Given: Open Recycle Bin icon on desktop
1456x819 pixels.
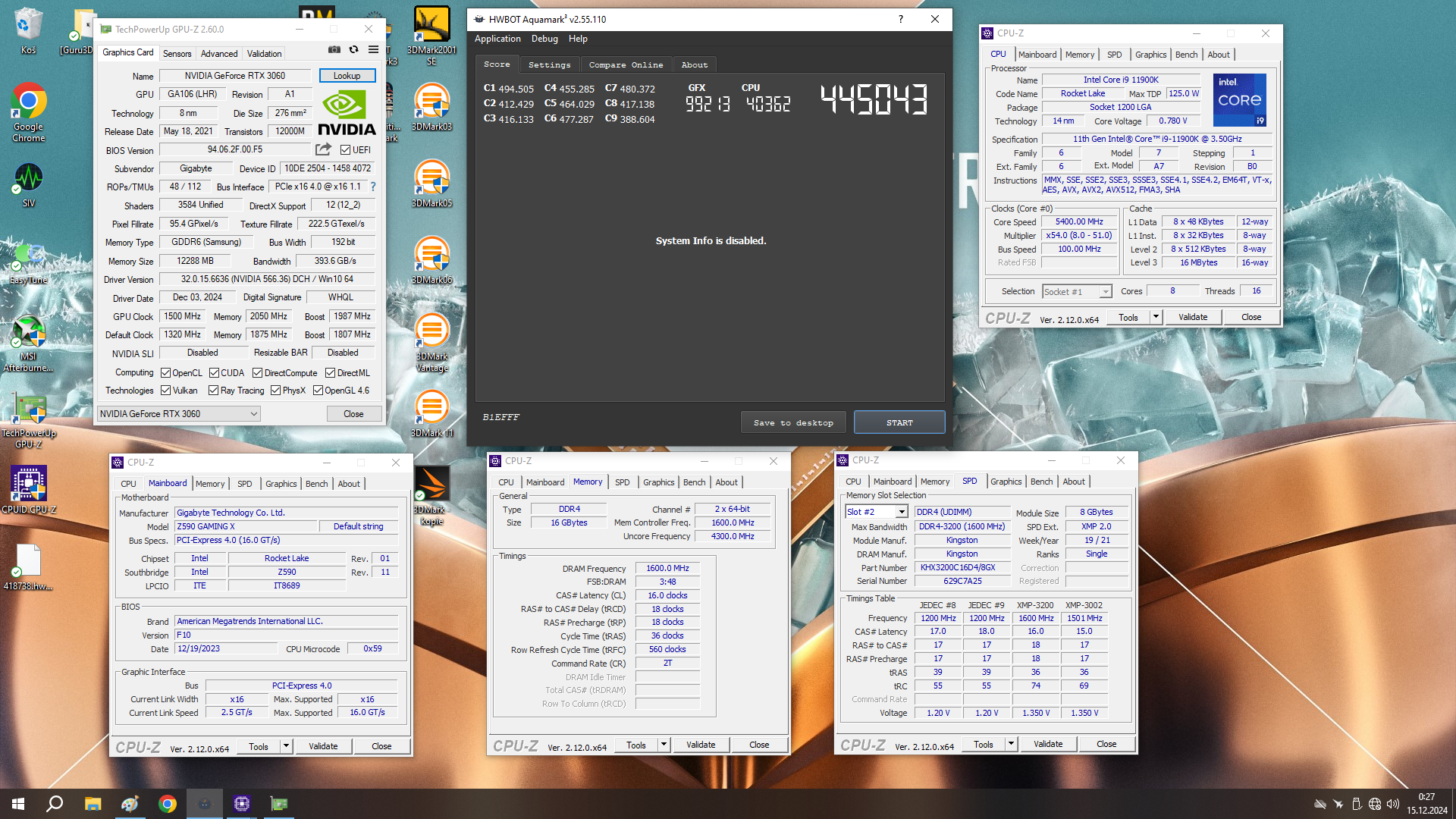Looking at the screenshot, I should [29, 30].
